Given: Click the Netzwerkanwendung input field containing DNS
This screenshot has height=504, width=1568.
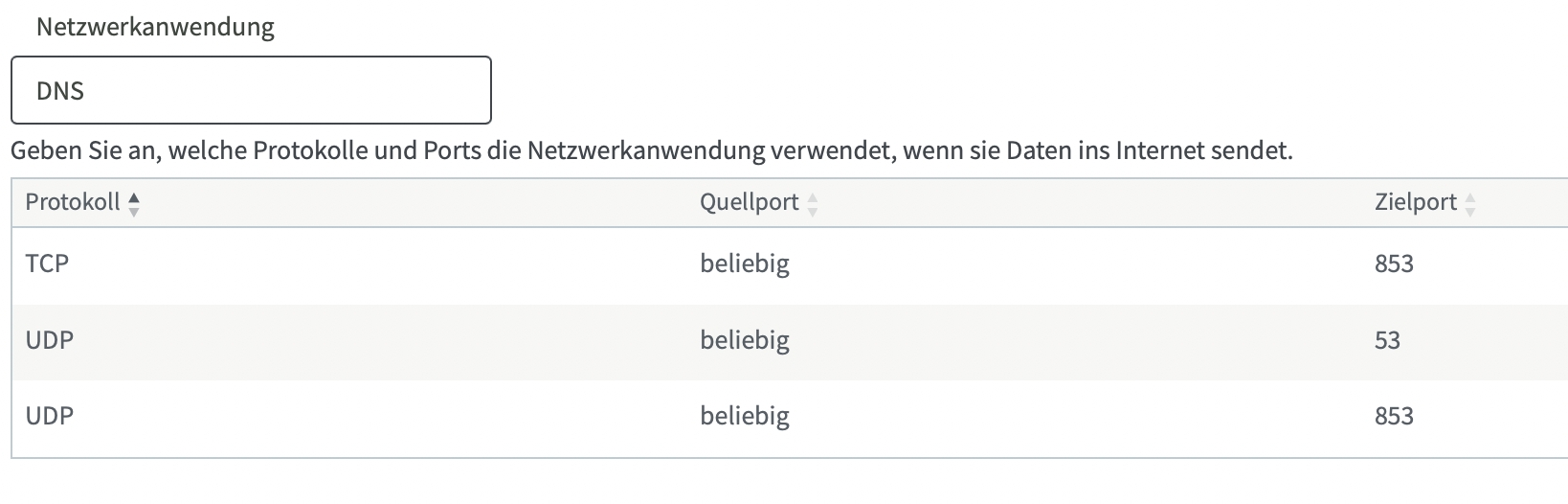Looking at the screenshot, I should [251, 90].
